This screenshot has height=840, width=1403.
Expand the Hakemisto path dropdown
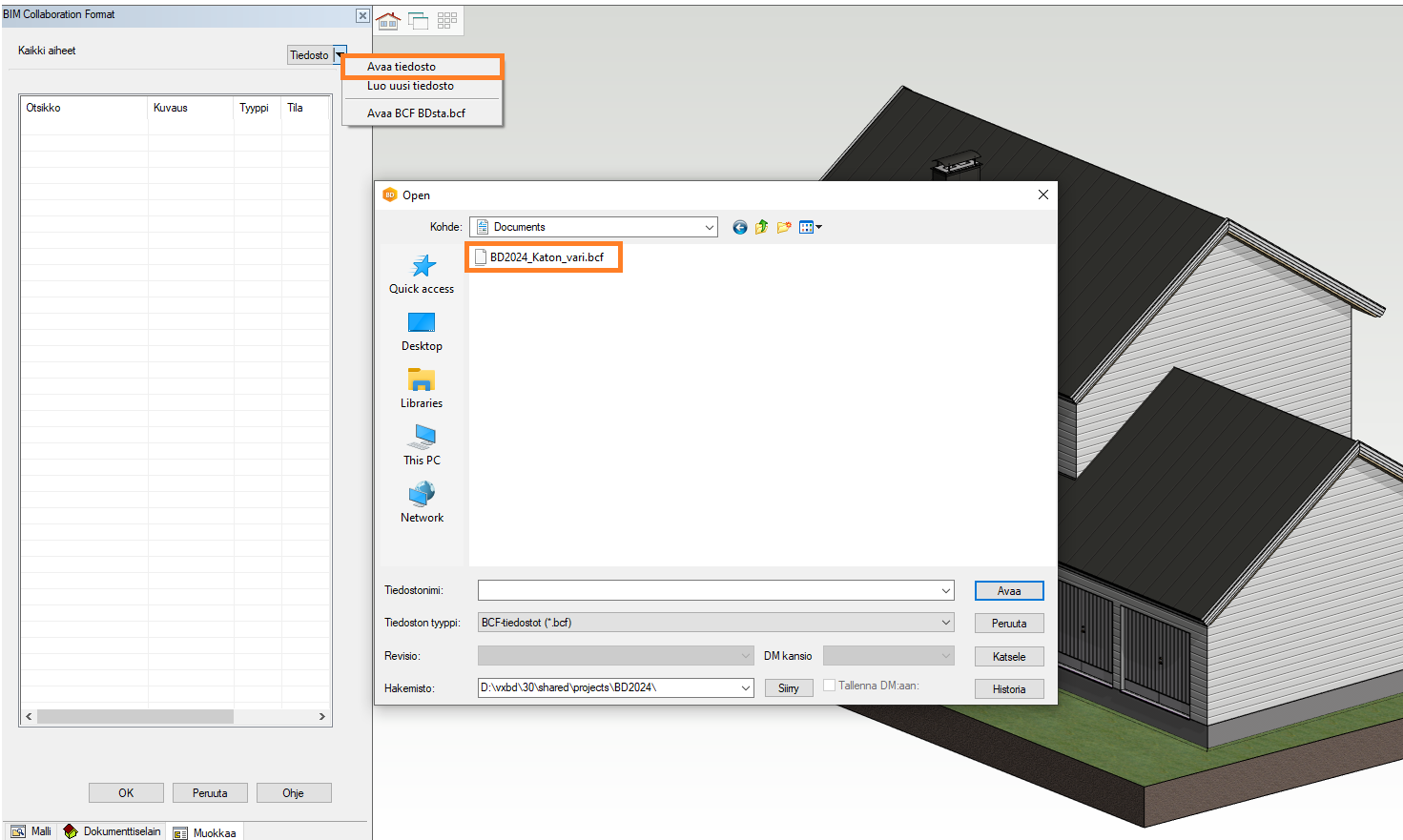pos(745,688)
